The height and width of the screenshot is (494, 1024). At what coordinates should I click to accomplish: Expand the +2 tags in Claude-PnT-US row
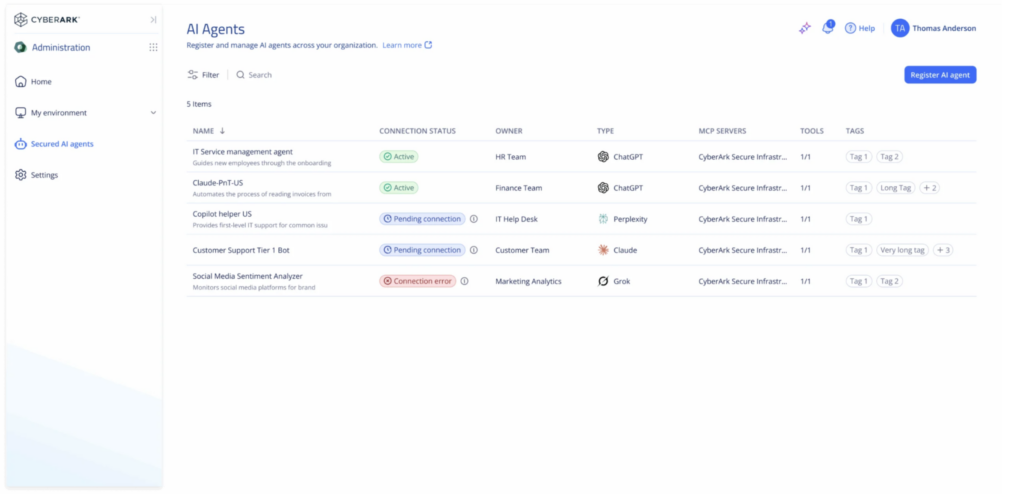(929, 188)
